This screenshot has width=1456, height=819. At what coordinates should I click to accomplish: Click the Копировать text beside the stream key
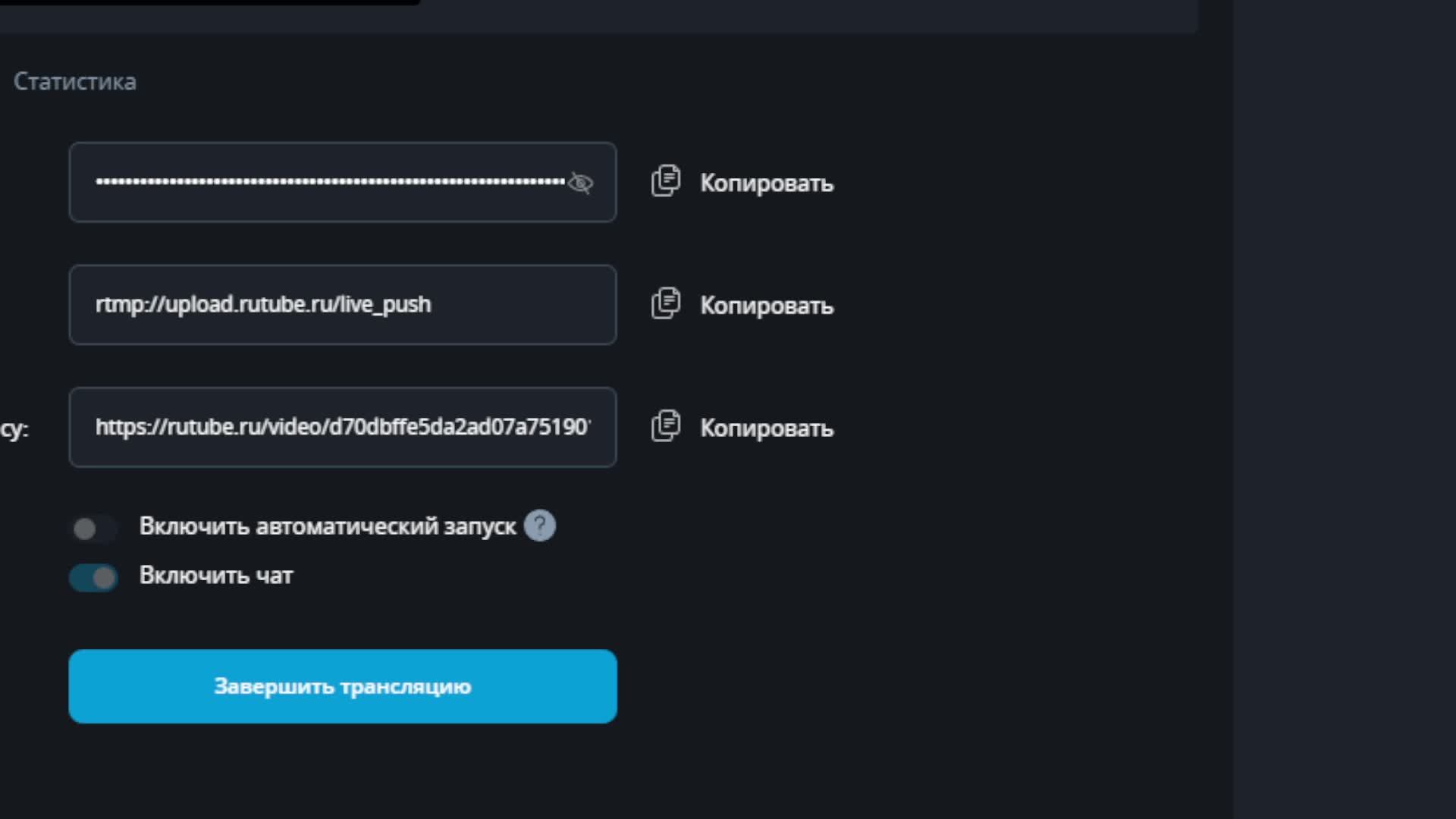[766, 183]
